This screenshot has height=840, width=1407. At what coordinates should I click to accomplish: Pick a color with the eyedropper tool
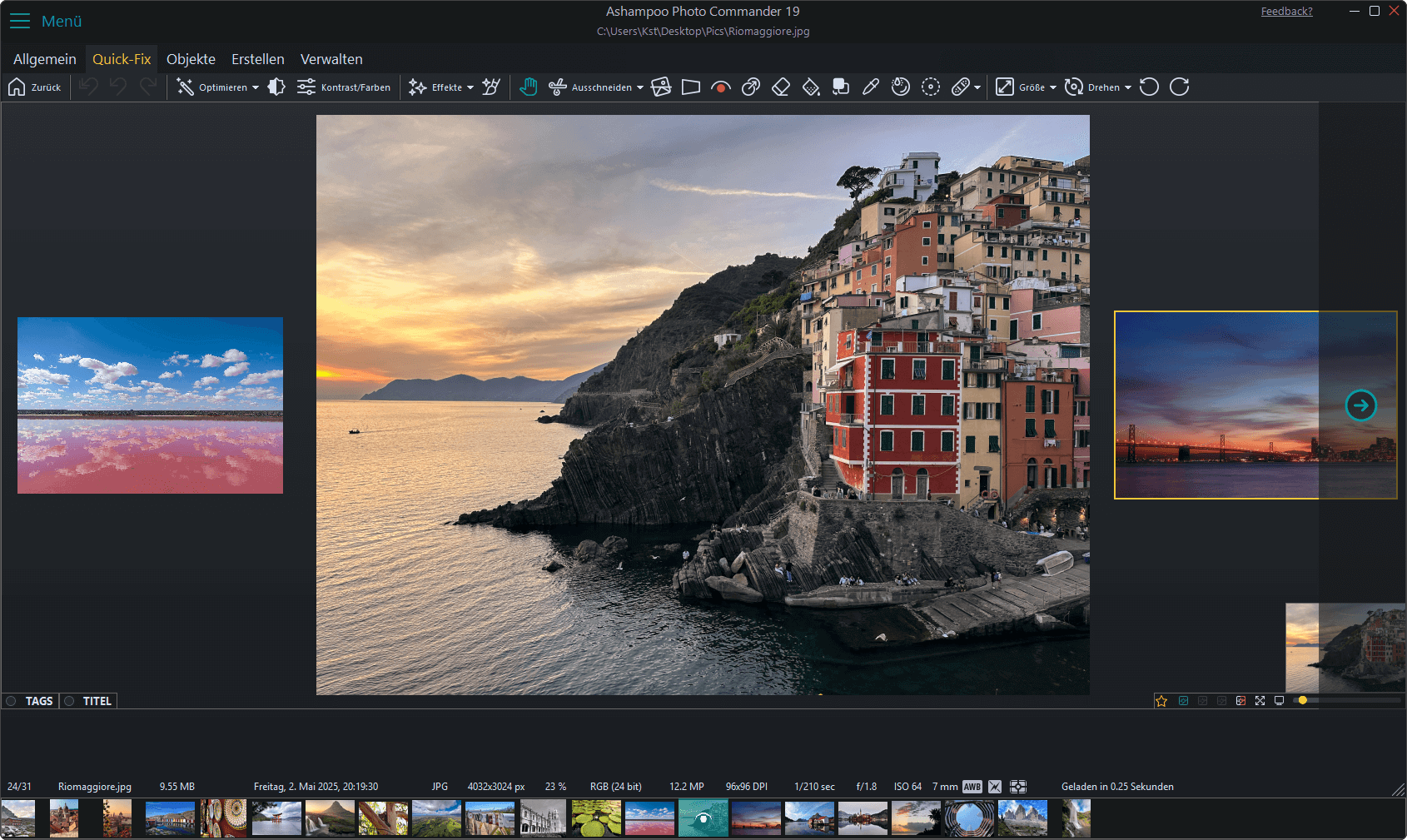pos(871,87)
